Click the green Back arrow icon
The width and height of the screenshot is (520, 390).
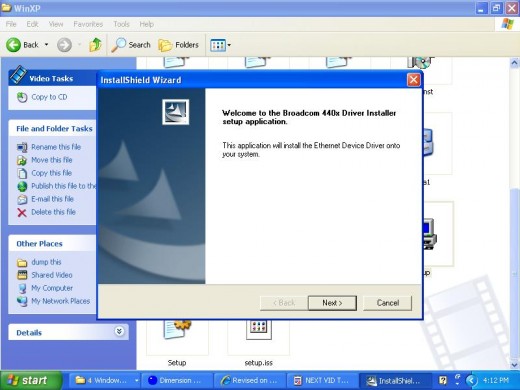13,45
